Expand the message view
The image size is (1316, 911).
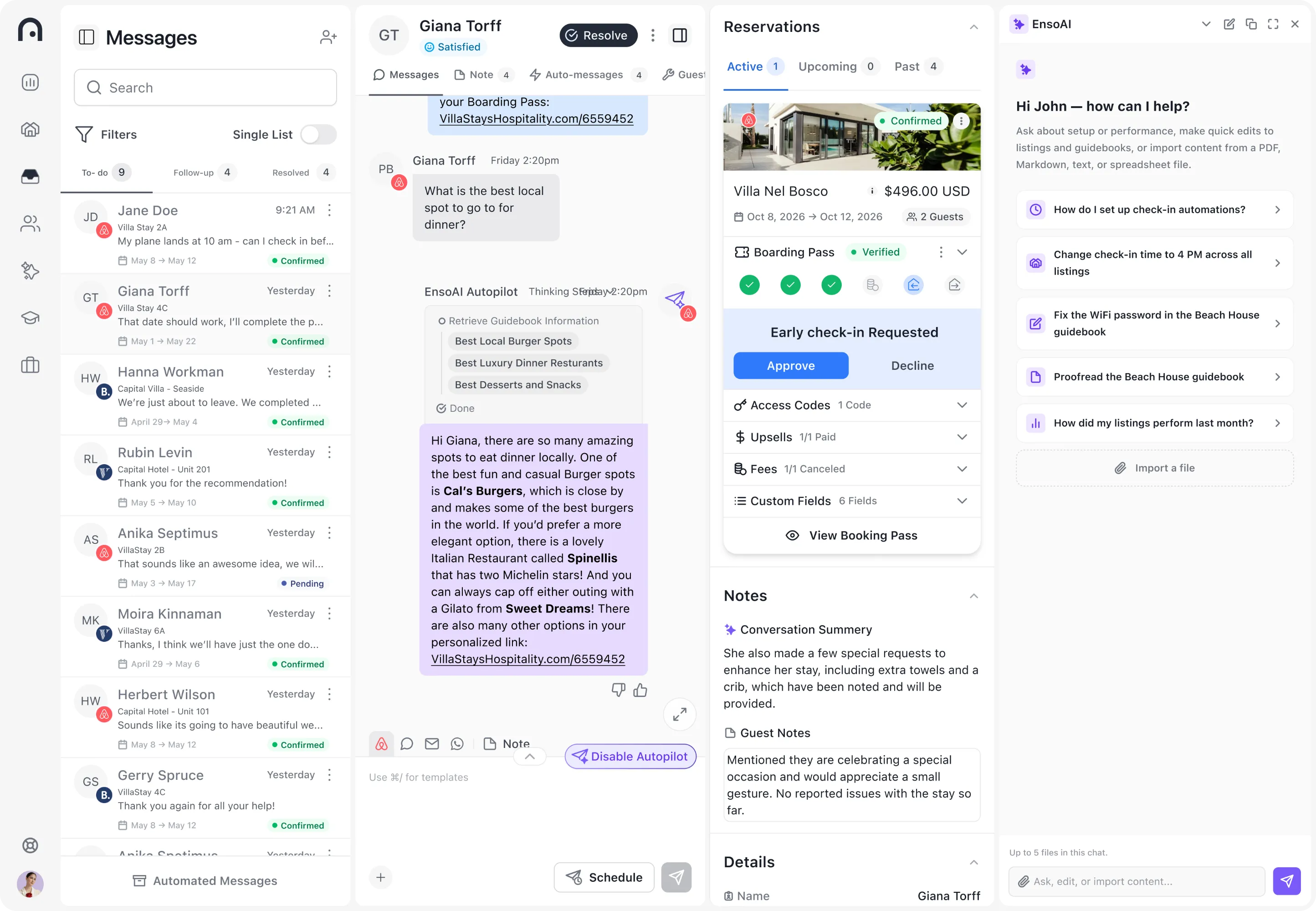tap(680, 714)
